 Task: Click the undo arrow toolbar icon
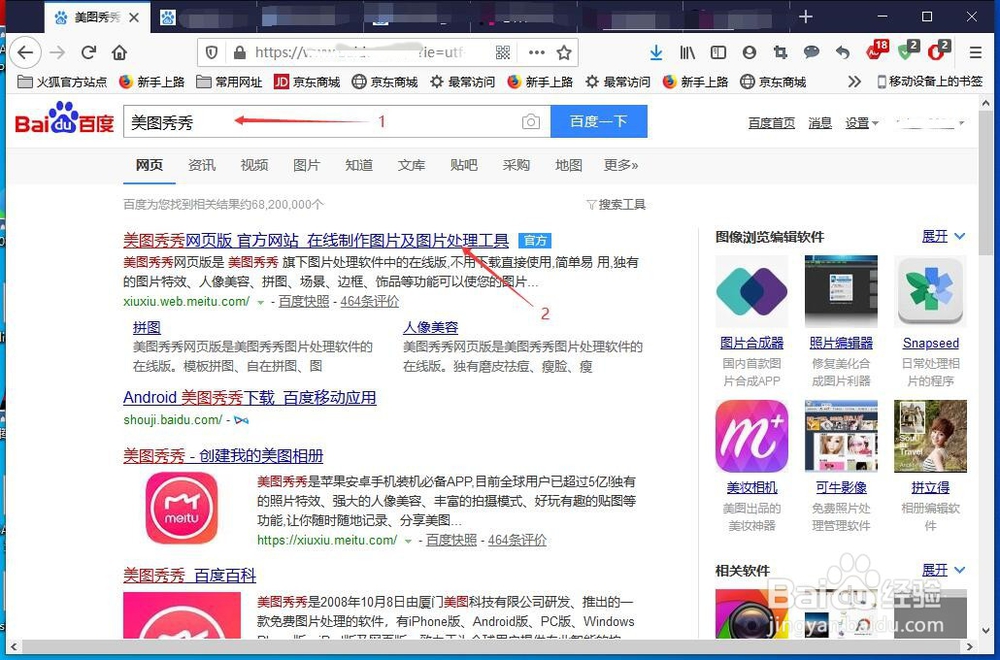tap(842, 52)
